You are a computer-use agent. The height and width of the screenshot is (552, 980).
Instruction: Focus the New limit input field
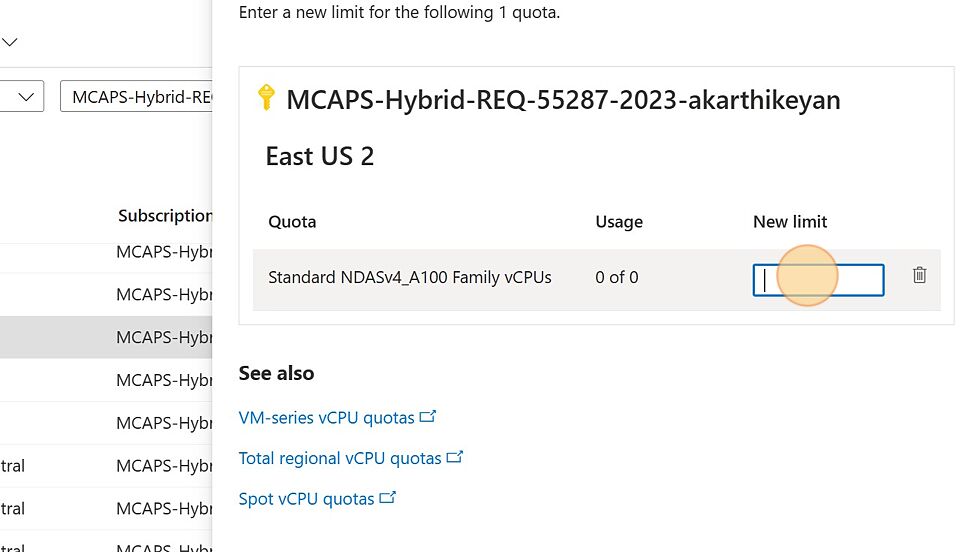click(x=818, y=280)
